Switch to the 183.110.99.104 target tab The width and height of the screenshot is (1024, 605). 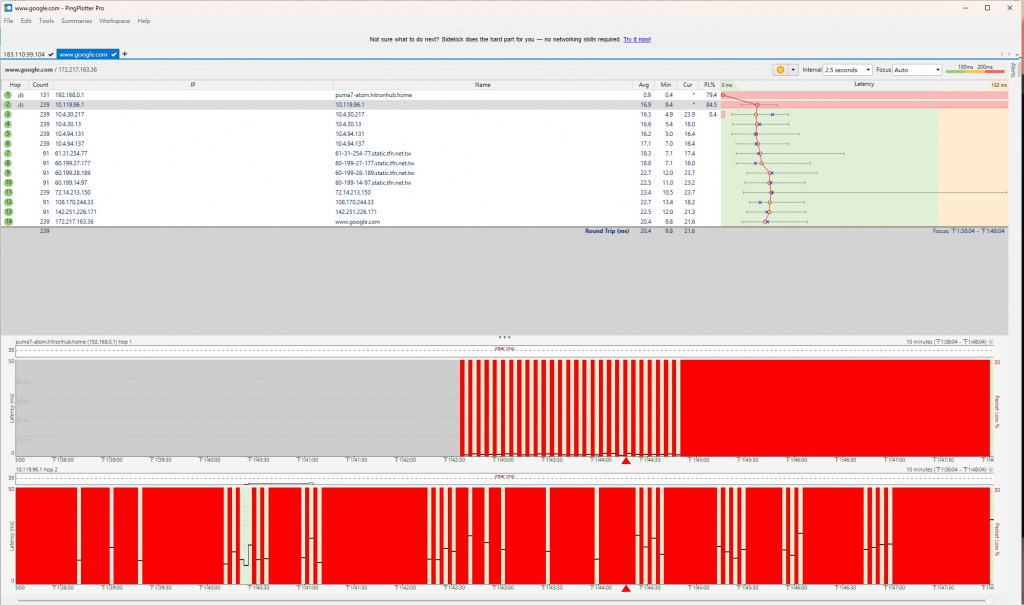click(28, 54)
